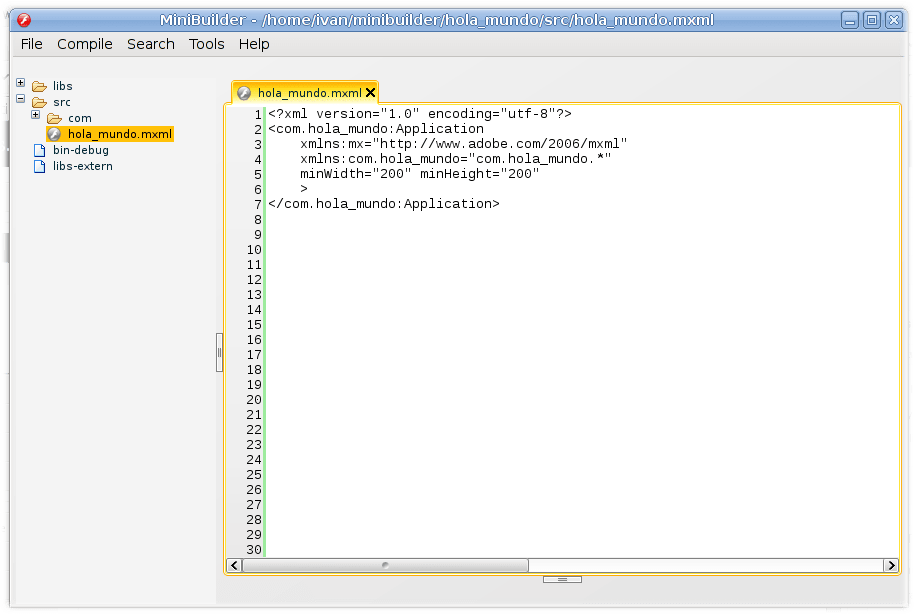Collapse the file browser panel with the chevron

[219, 352]
